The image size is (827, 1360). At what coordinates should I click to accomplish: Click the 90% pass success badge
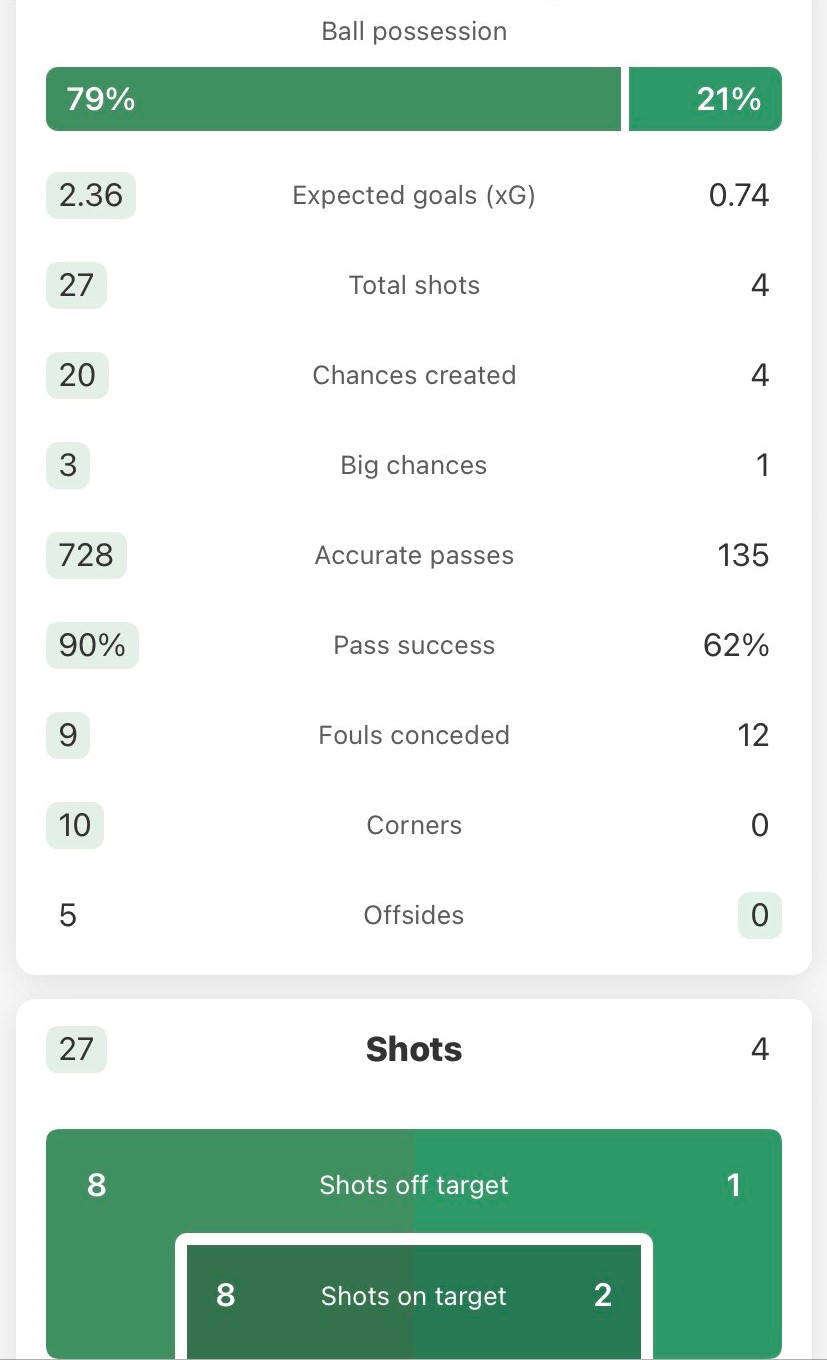(x=92, y=645)
